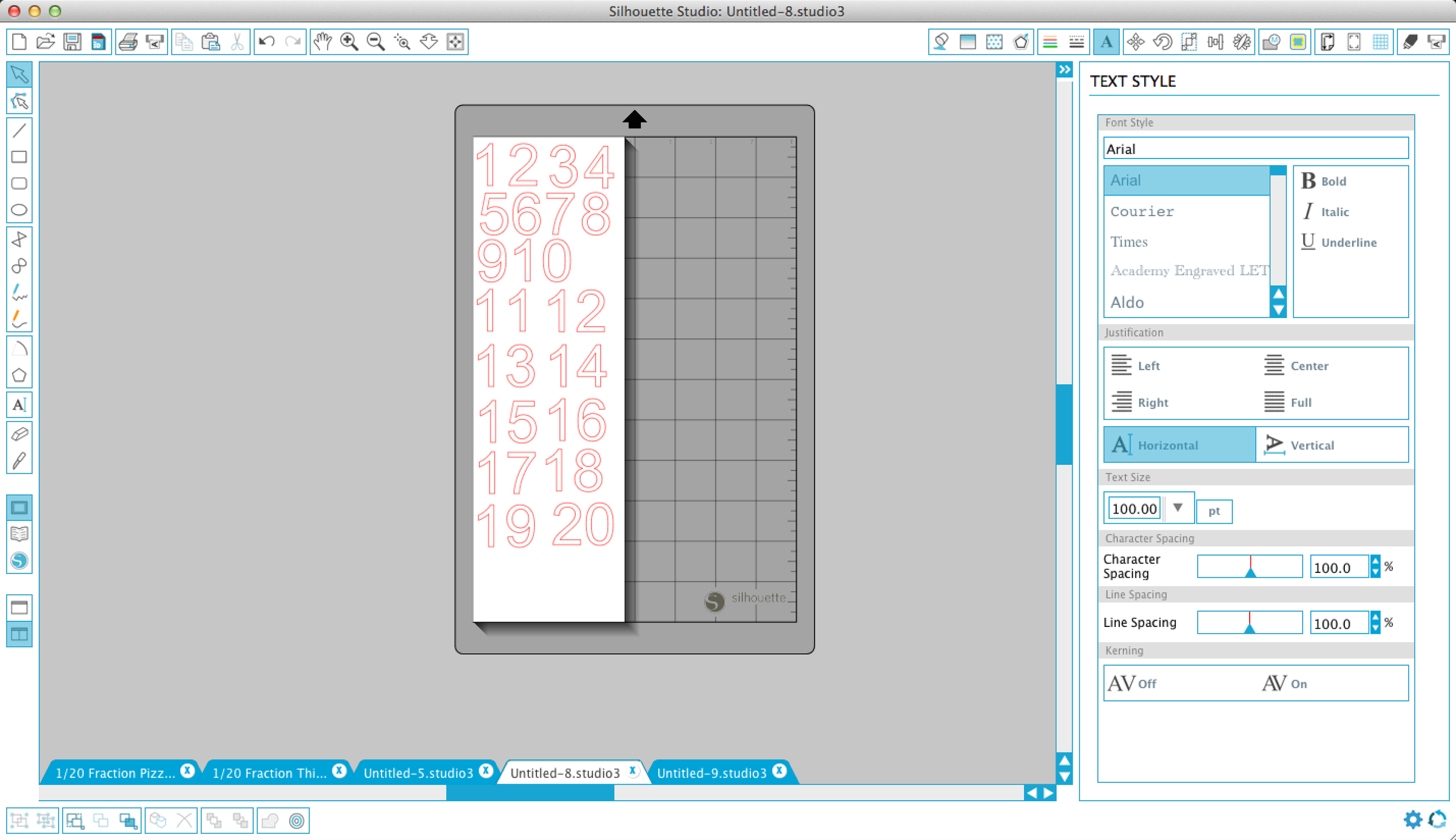Switch to Untitled-9.studio3 tab

point(711,773)
